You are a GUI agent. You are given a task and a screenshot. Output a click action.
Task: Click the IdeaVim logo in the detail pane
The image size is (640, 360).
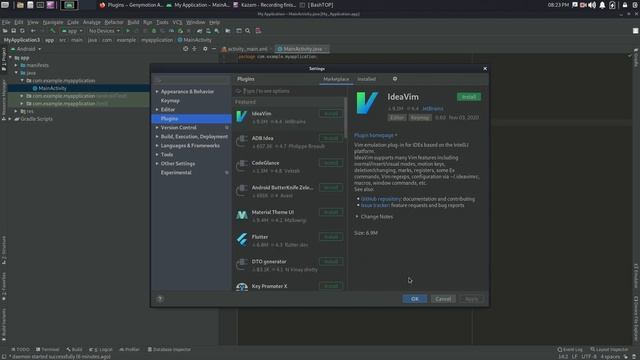coord(367,103)
